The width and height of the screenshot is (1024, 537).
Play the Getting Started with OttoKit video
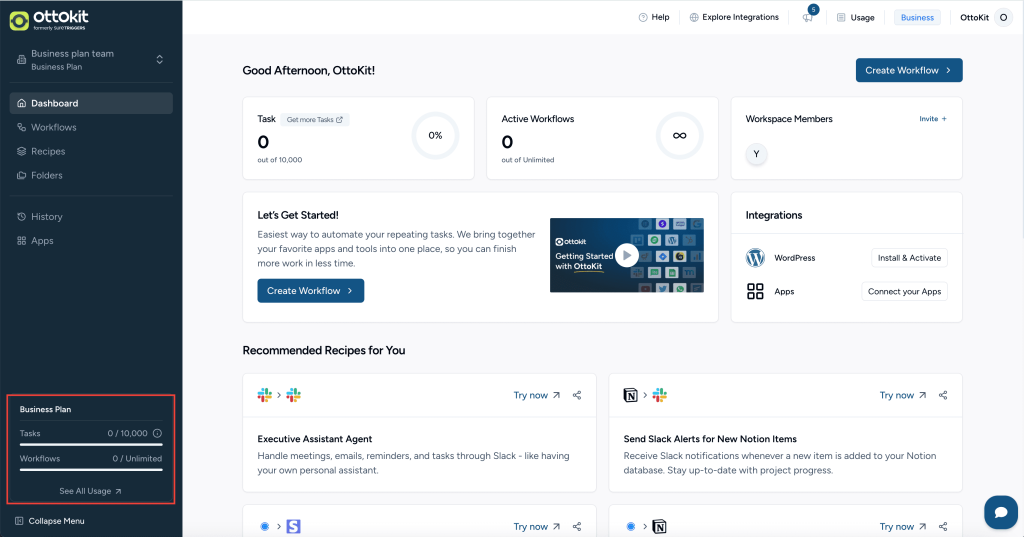pos(626,255)
